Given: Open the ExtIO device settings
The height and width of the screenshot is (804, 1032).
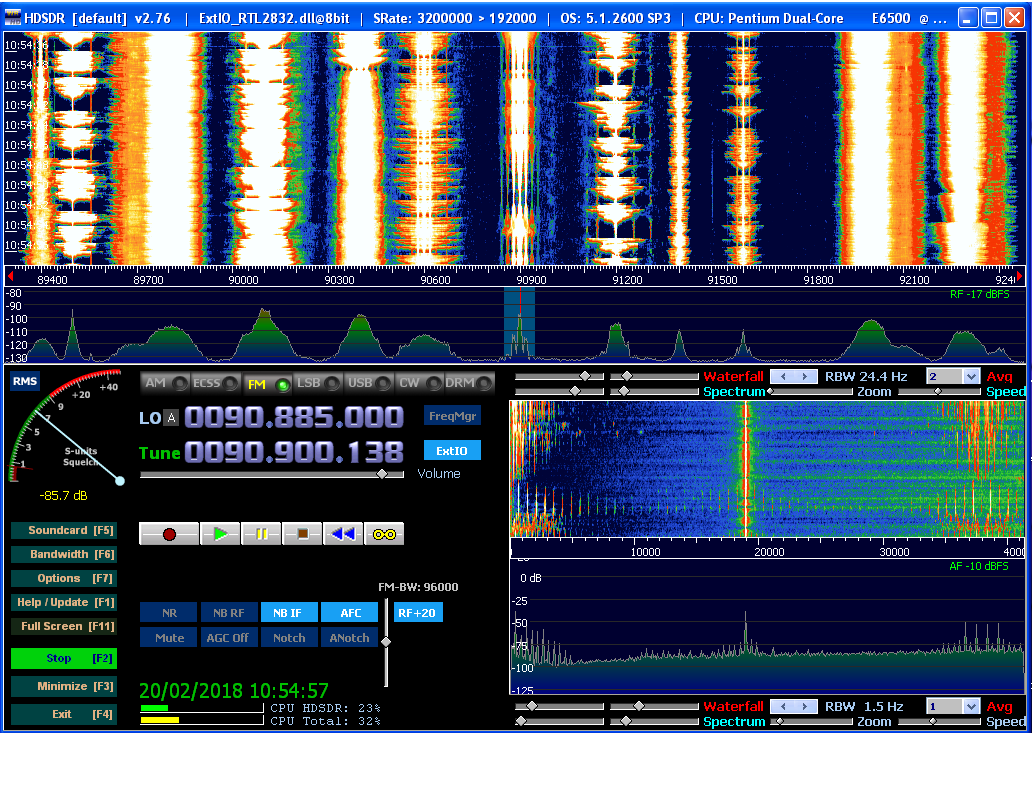Looking at the screenshot, I should (452, 451).
